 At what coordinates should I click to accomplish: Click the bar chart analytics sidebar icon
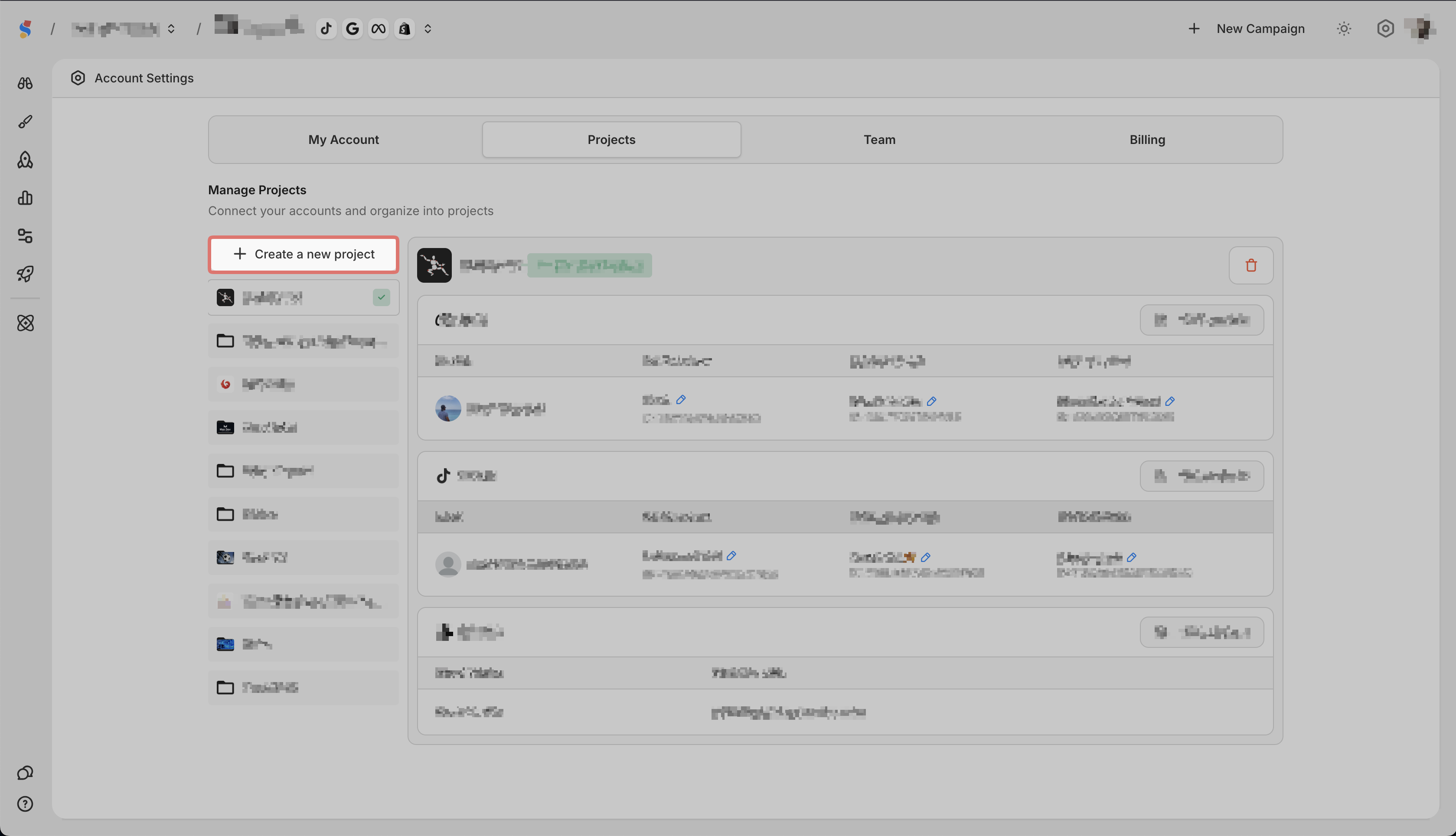(25, 198)
